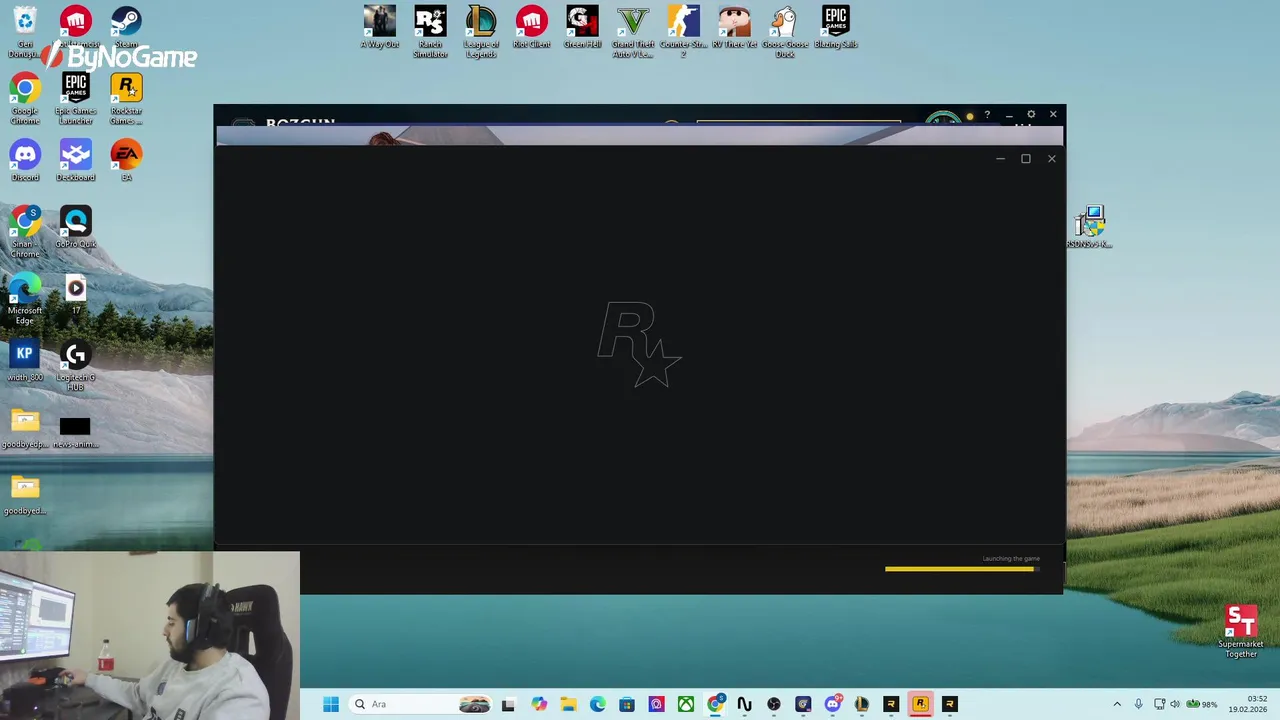
Task: Open microphone tray icon settings
Action: point(1138,704)
